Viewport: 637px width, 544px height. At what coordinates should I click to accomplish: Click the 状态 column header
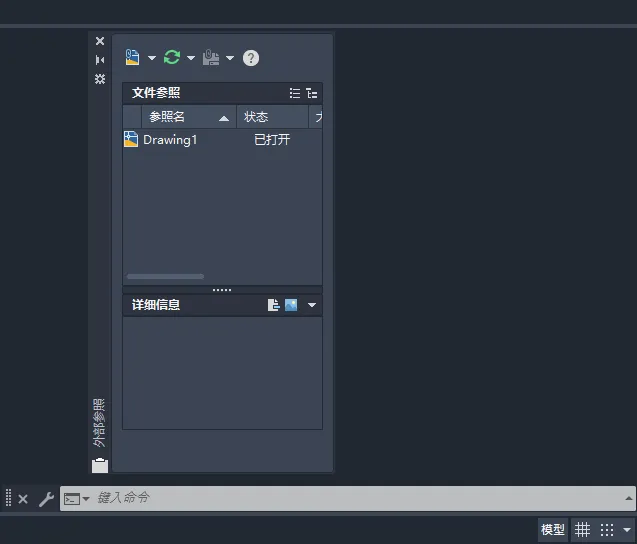[272, 117]
